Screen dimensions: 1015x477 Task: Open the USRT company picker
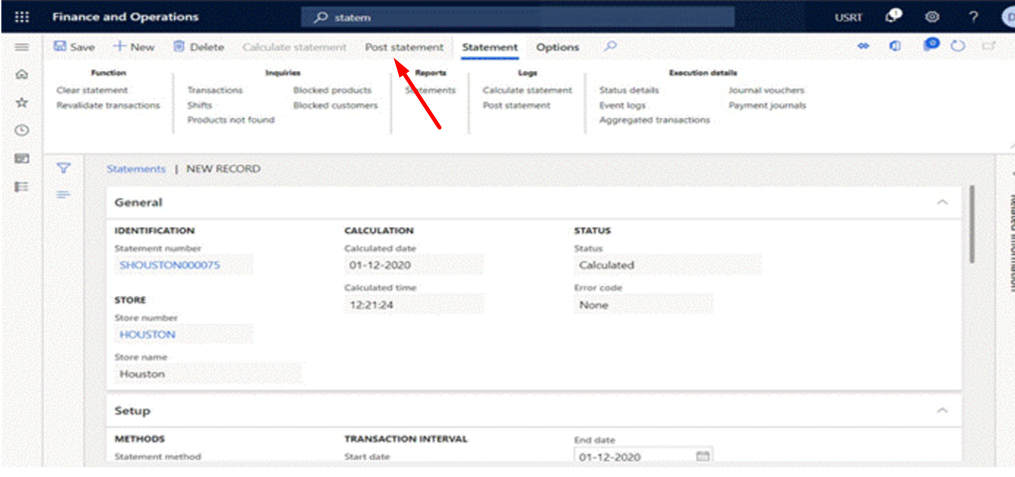[848, 17]
